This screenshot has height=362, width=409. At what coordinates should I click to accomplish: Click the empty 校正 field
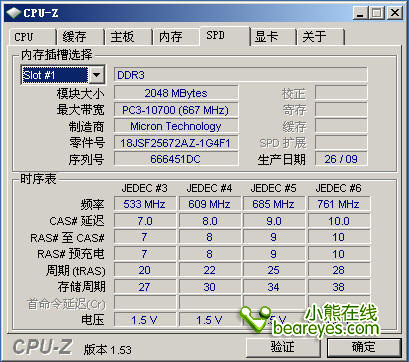coord(341,93)
